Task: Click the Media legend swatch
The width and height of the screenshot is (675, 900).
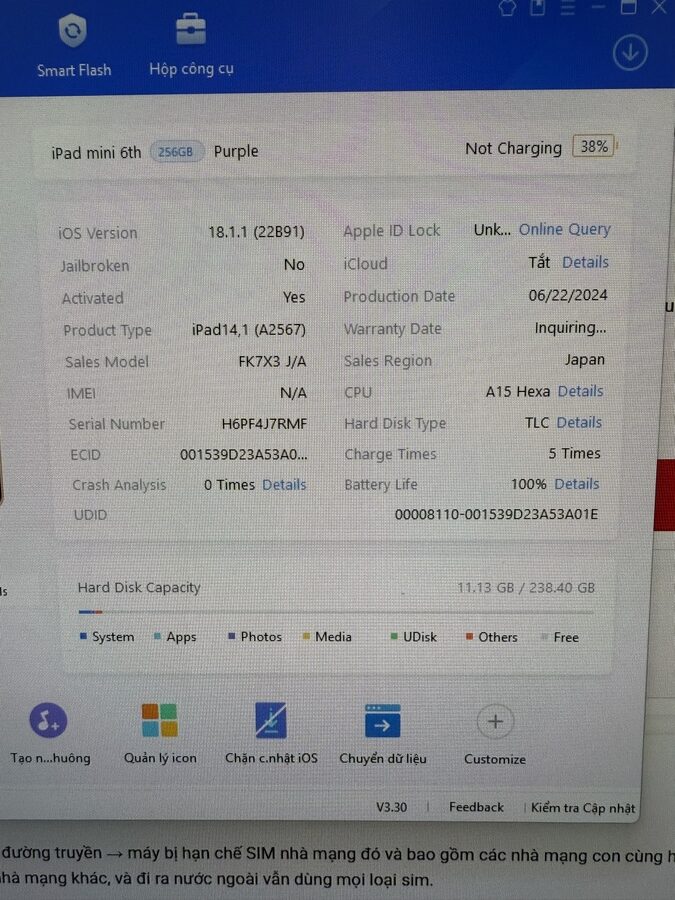Action: (307, 636)
